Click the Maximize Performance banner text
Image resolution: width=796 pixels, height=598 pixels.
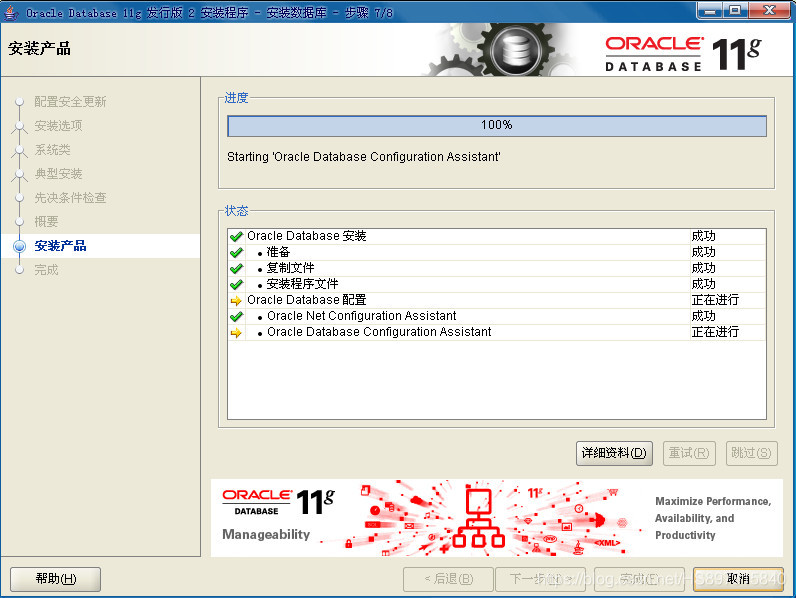click(x=713, y=518)
